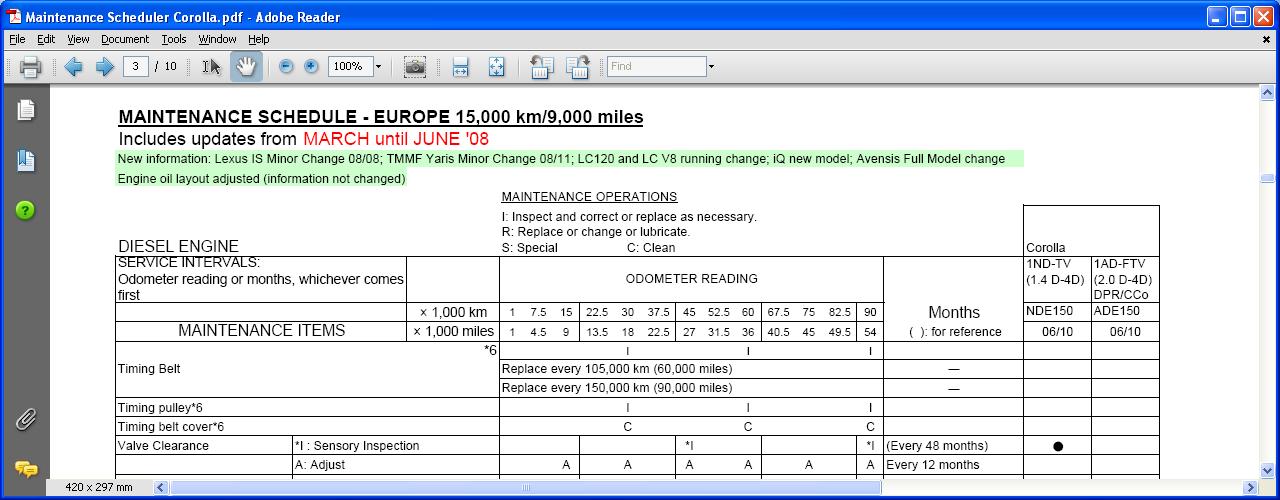Screen dimensions: 1280x500
Task: Click the horizontal scrollbar thumb
Action: point(525,488)
